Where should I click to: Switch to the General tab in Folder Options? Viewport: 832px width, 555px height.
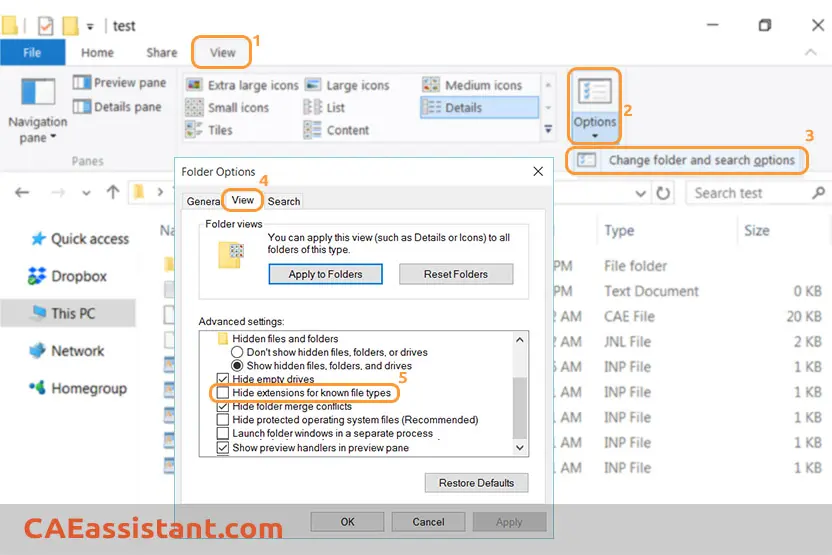(x=203, y=201)
